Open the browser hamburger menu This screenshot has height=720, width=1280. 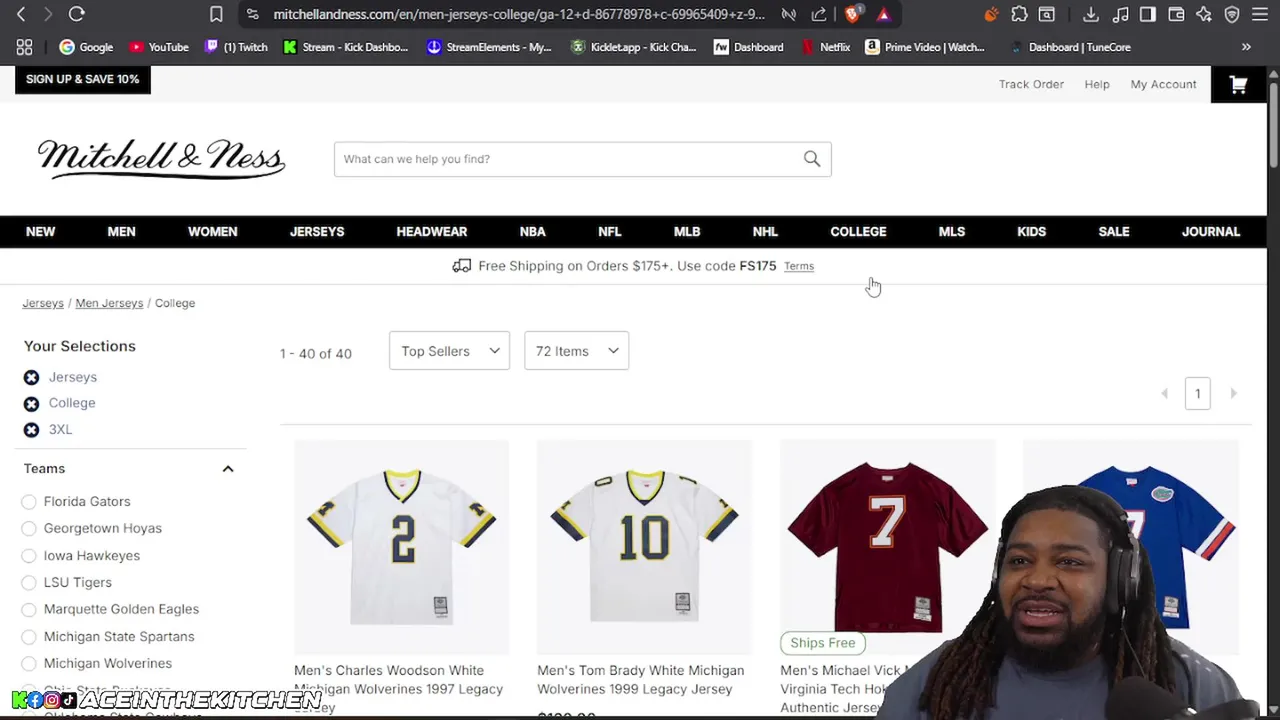(1260, 14)
